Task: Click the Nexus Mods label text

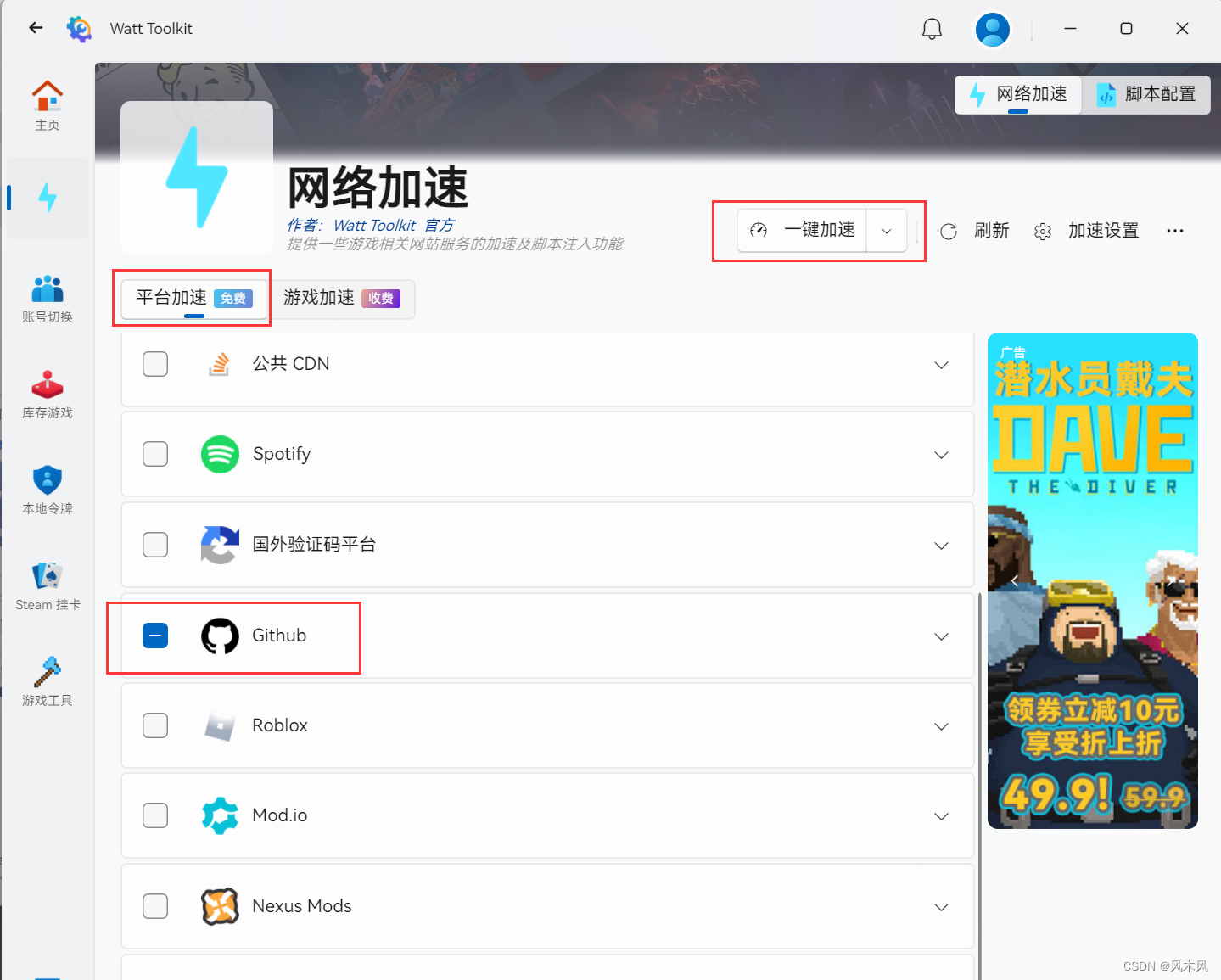Action: 302,906
